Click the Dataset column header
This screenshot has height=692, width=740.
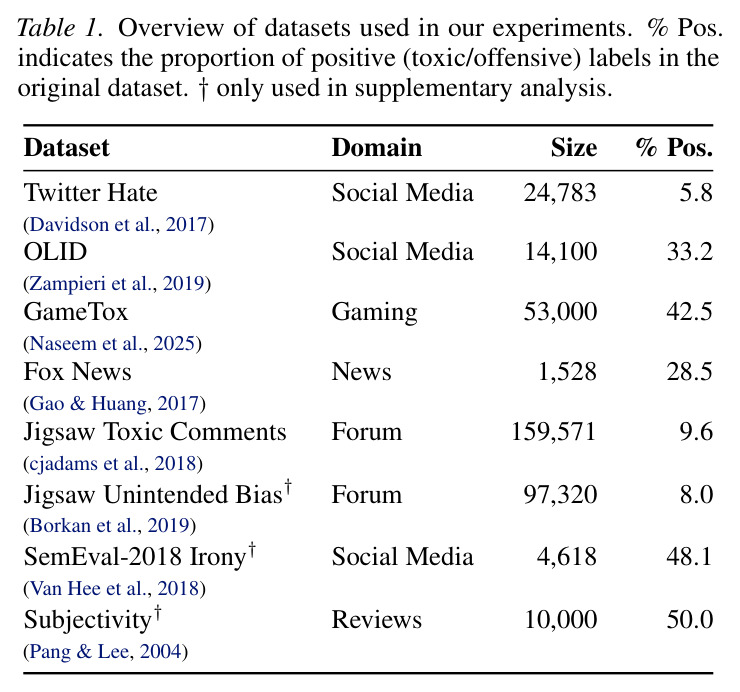tap(67, 148)
